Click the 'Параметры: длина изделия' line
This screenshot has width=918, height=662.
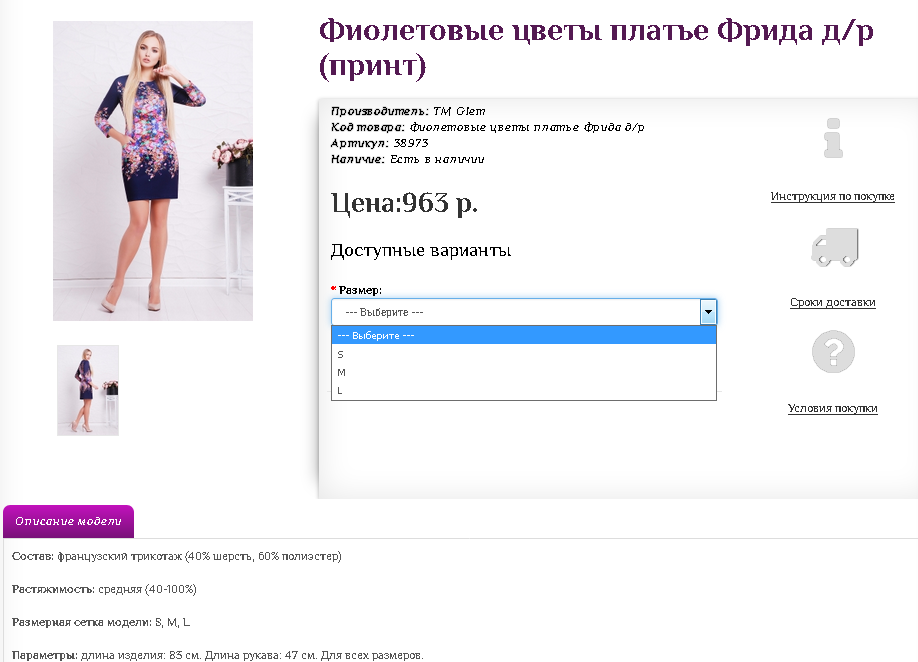coord(217,655)
